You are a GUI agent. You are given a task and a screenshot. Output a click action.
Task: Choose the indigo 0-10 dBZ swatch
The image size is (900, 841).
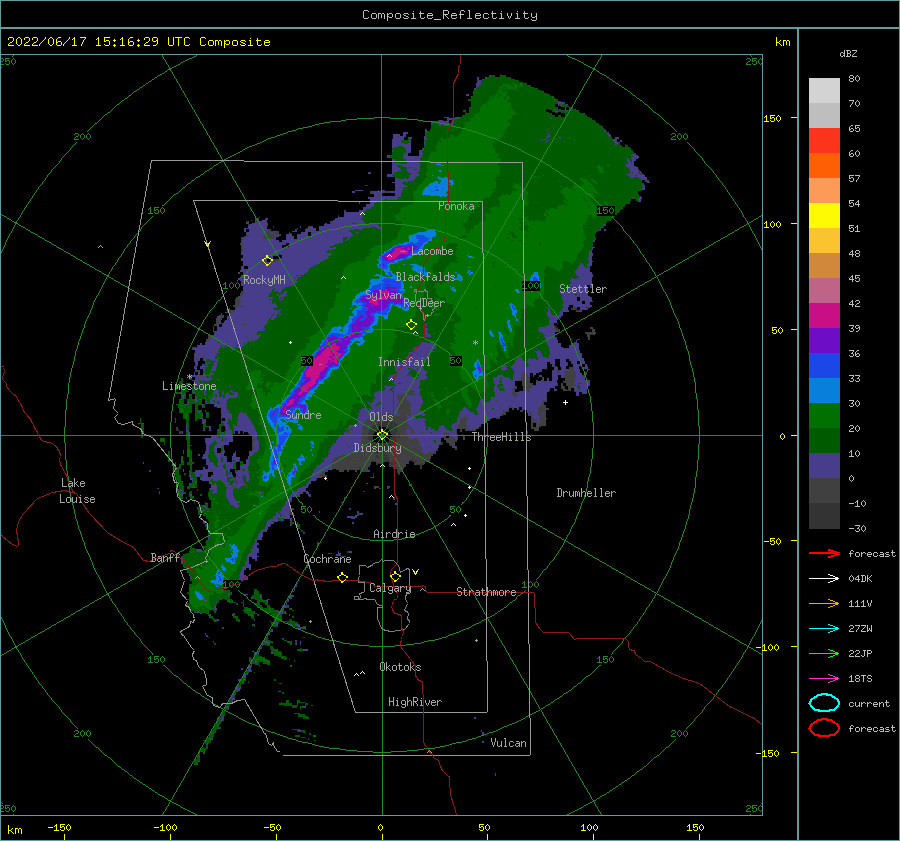824,466
